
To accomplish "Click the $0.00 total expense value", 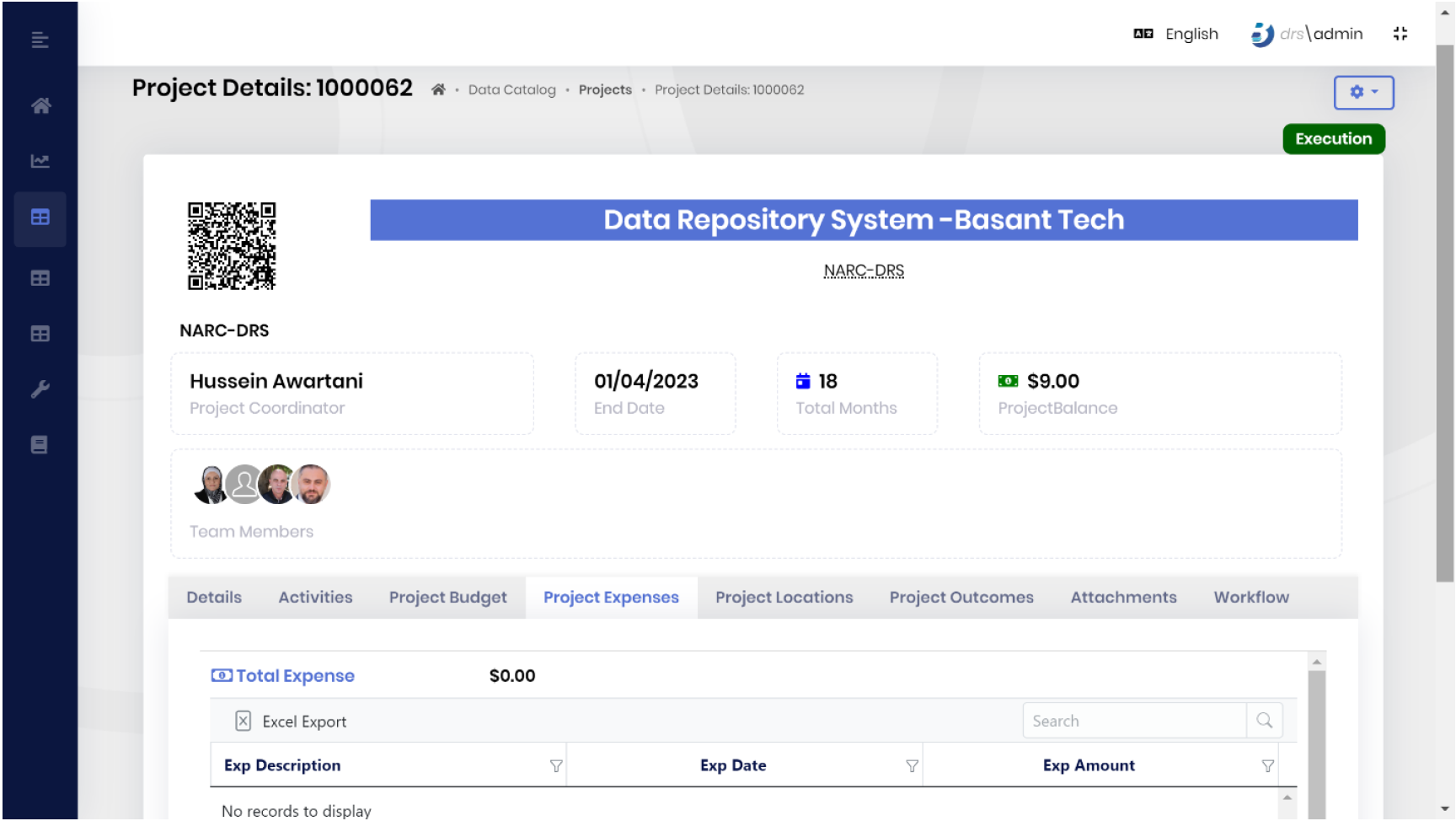I will 512,675.
